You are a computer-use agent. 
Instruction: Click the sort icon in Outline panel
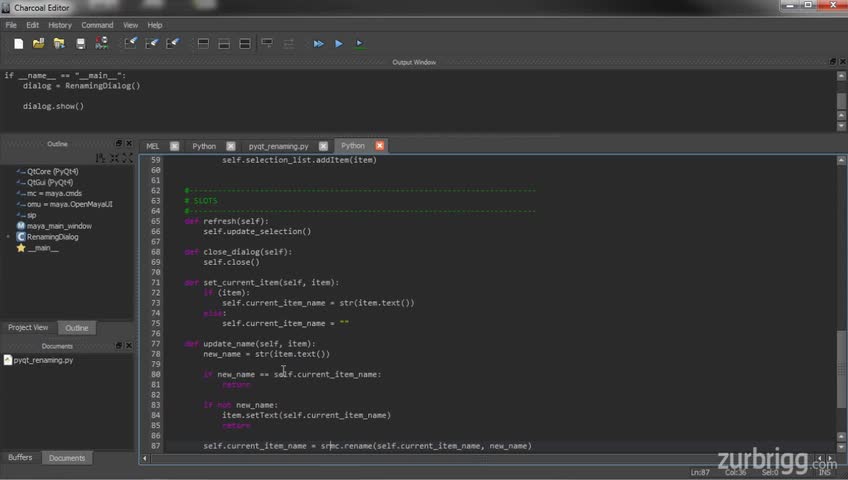(100, 158)
